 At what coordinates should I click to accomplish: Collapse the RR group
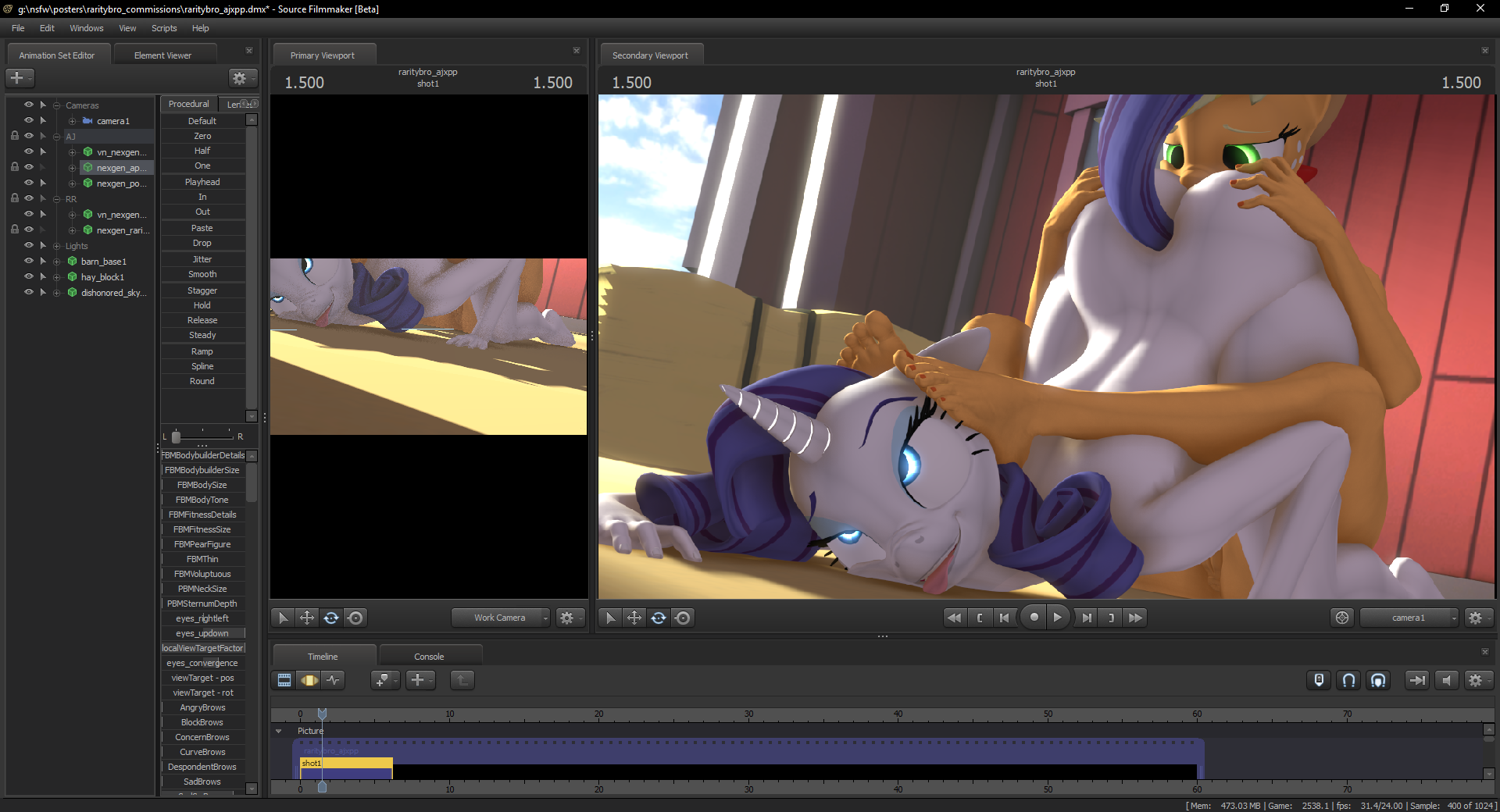pos(57,199)
